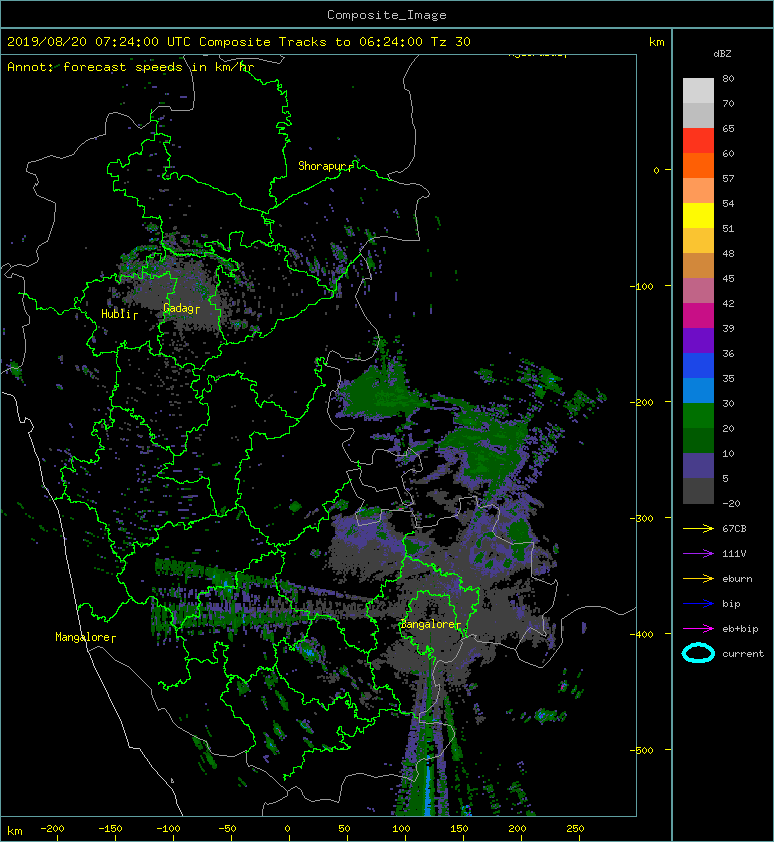This screenshot has width=774, height=842.
Task: Select the orange 60 dBZ color swatch
Action: pos(698,166)
